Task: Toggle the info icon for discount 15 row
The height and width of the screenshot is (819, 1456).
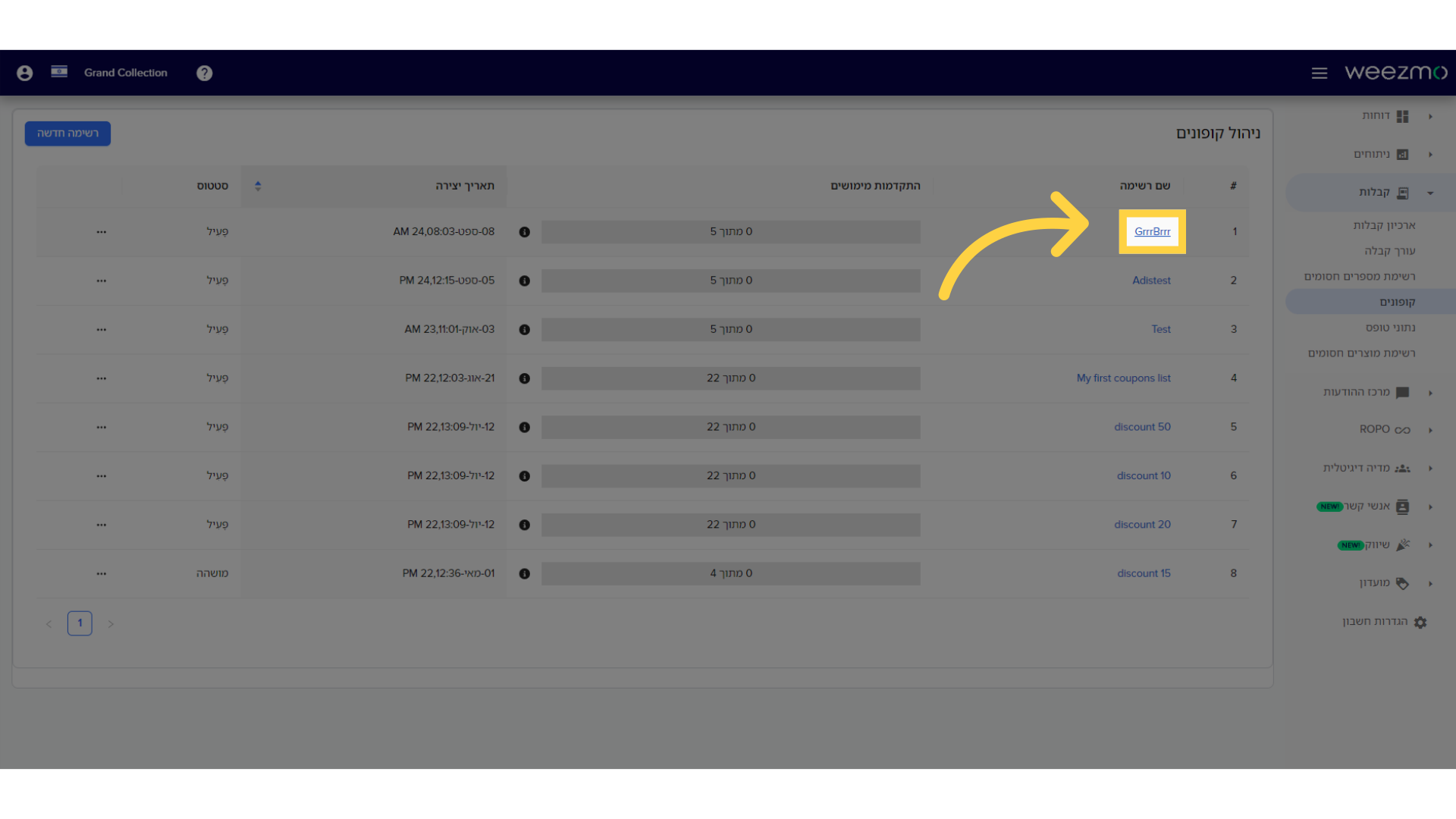Action: pyautogui.click(x=525, y=573)
